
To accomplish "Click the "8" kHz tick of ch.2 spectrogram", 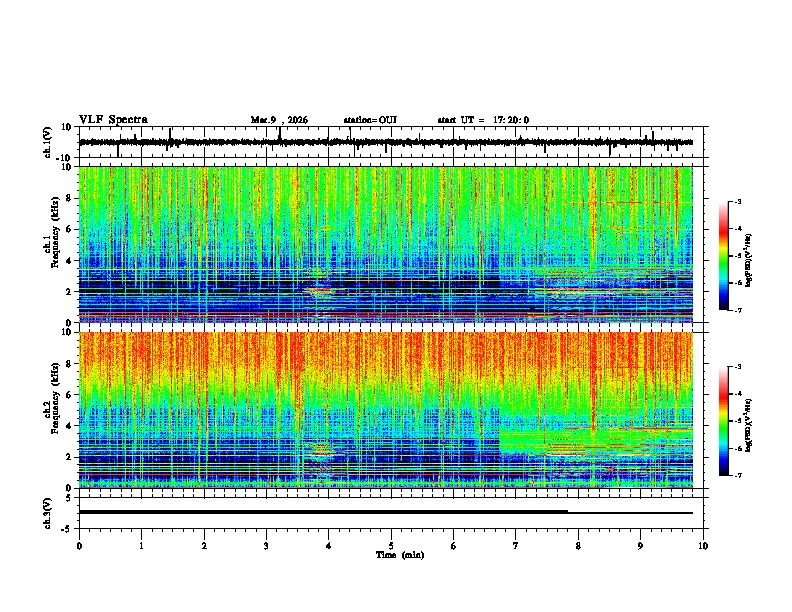I will (x=70, y=364).
